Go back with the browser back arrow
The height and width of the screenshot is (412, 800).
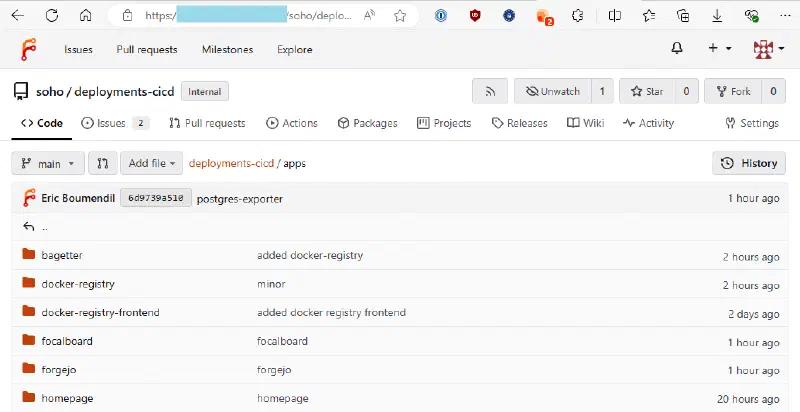click(x=18, y=15)
